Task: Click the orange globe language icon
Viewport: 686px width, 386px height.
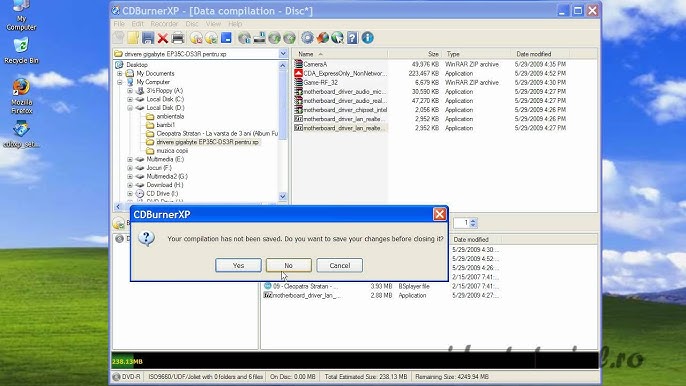Action: click(x=322, y=38)
